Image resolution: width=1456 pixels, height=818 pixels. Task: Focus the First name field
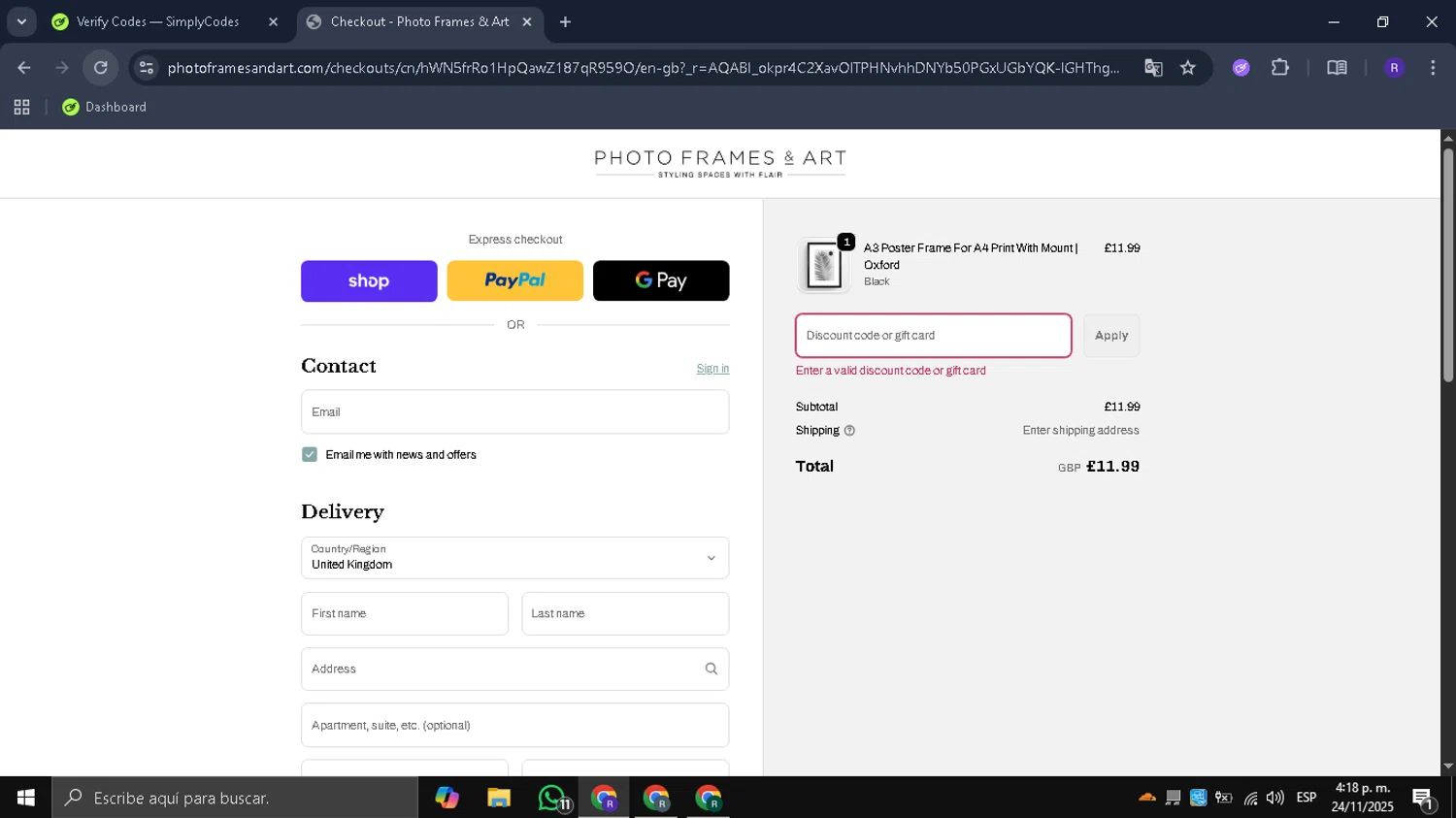point(405,614)
